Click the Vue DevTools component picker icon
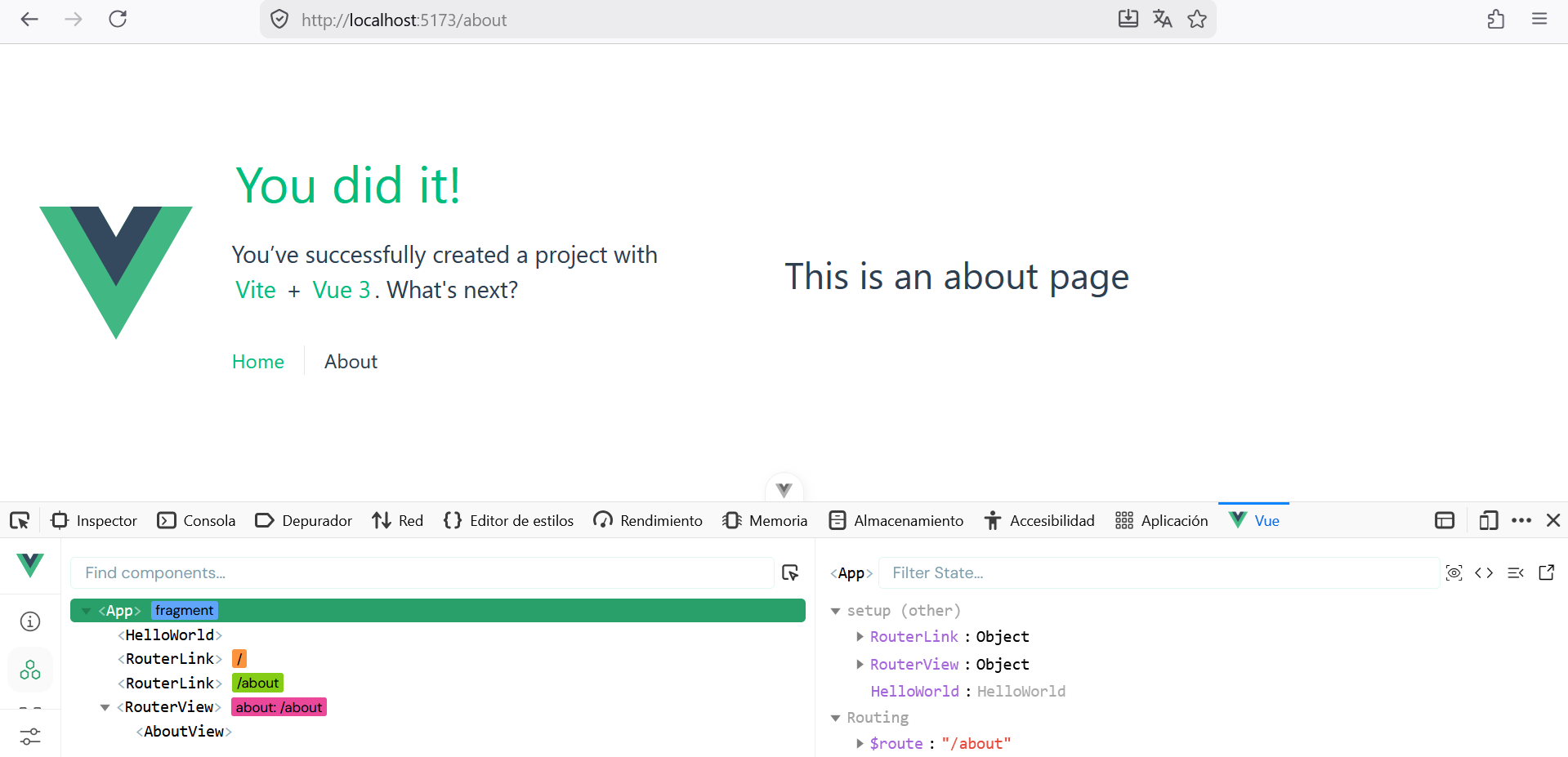This screenshot has height=757, width=1568. 790,572
